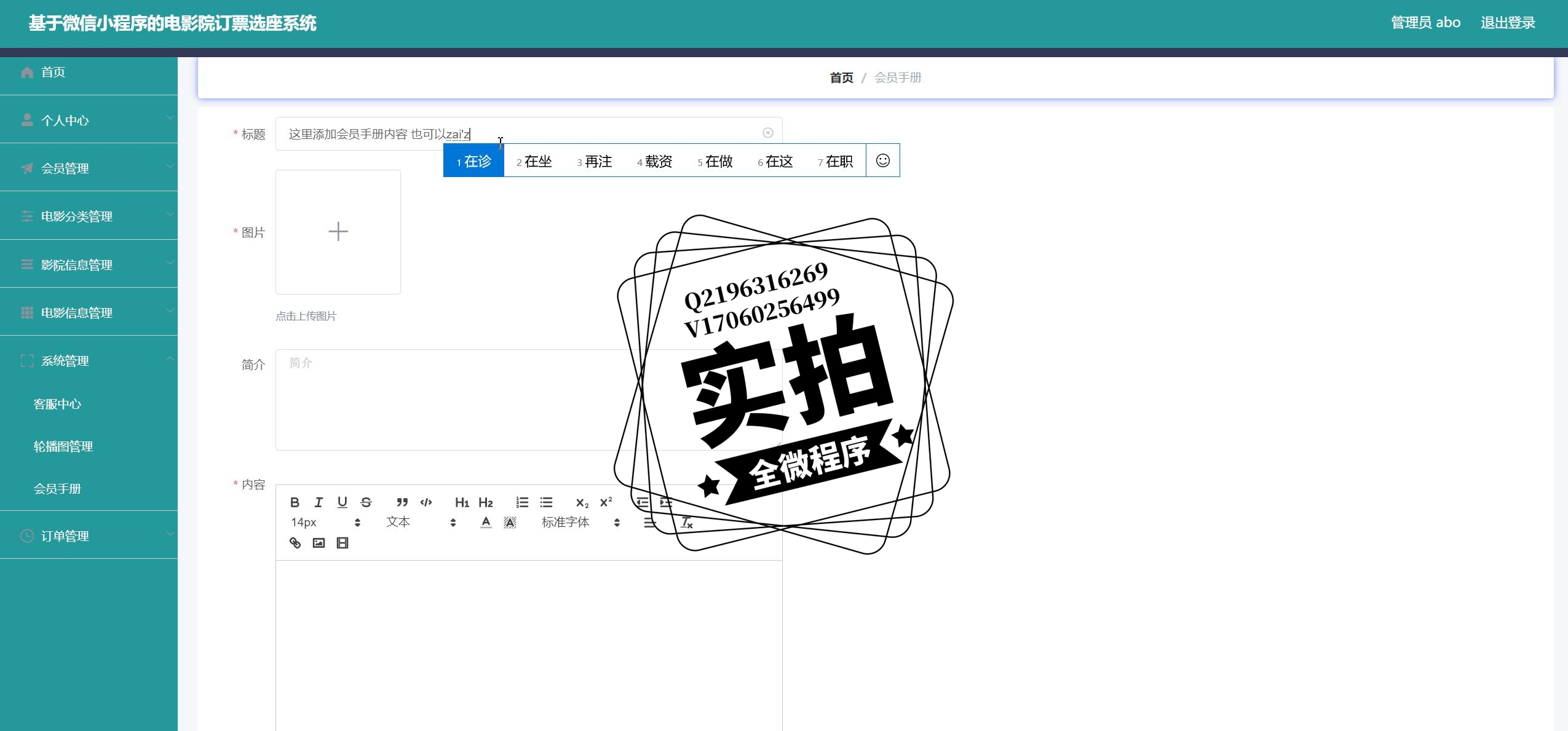Image resolution: width=1568 pixels, height=731 pixels.
Task: Expand the 影院信息管理 sidebar menu
Action: (89, 264)
